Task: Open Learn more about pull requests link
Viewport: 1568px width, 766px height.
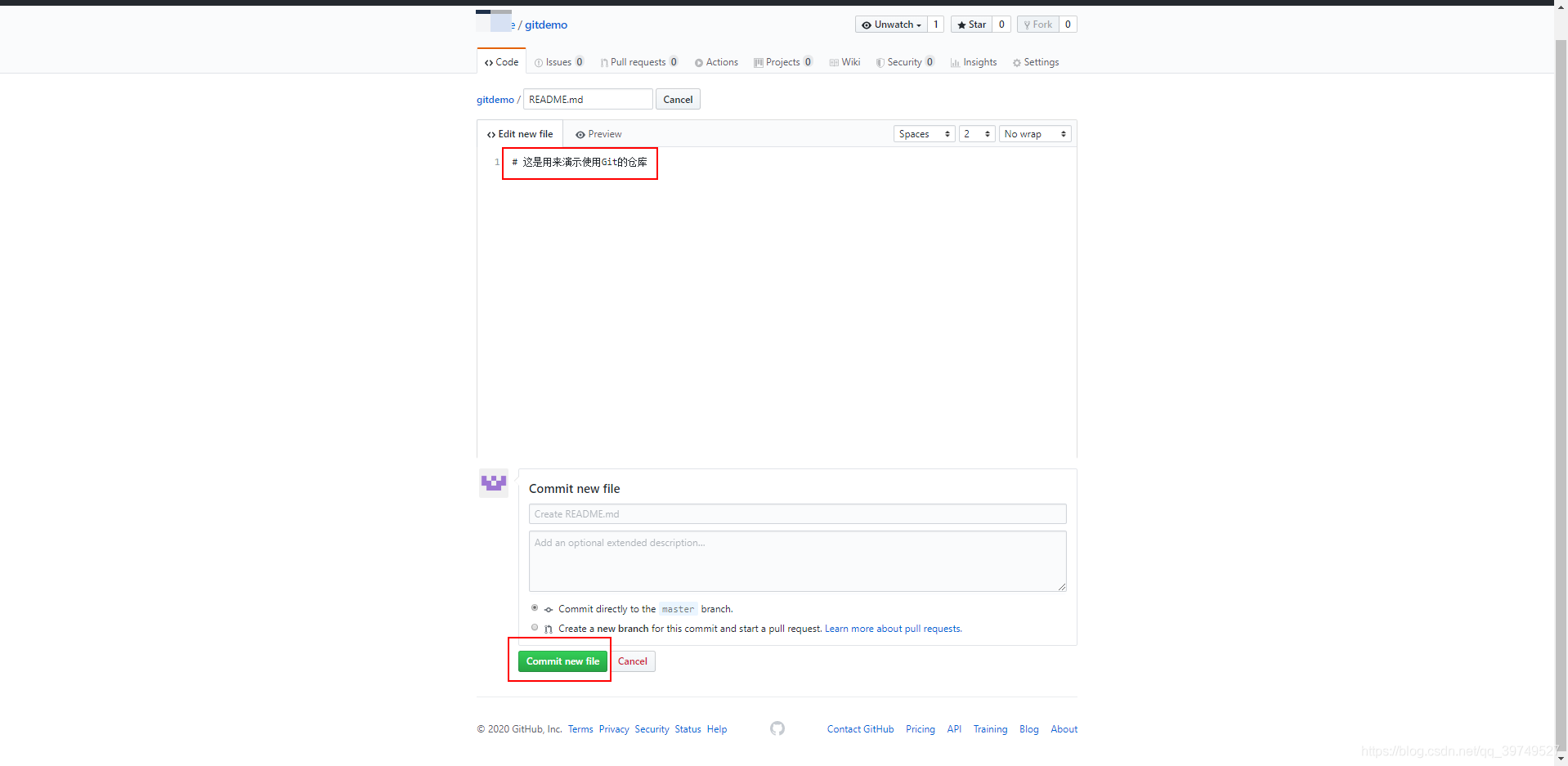Action: pos(894,629)
